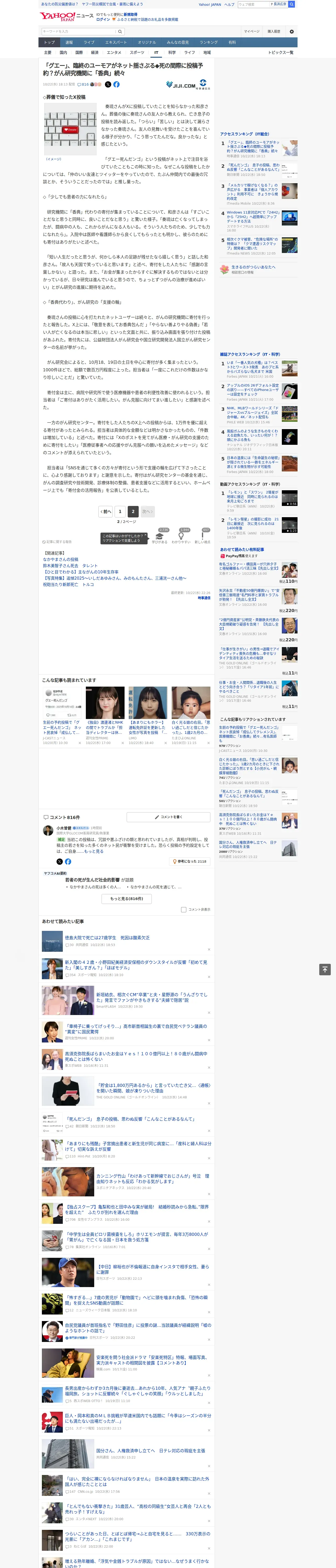Click the top-right blue search button

[x=292, y=4]
